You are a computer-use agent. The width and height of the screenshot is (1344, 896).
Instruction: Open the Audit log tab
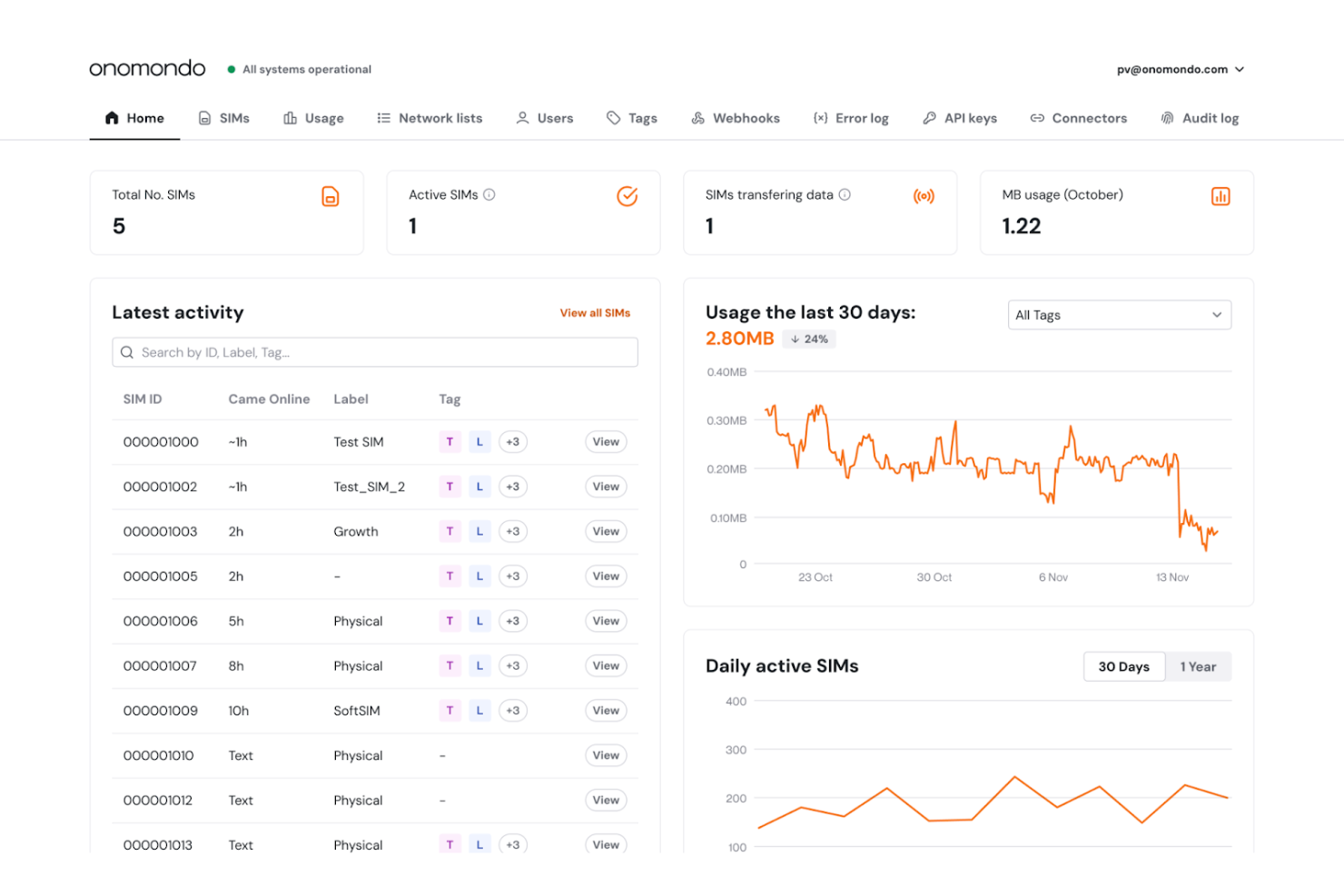point(1200,117)
